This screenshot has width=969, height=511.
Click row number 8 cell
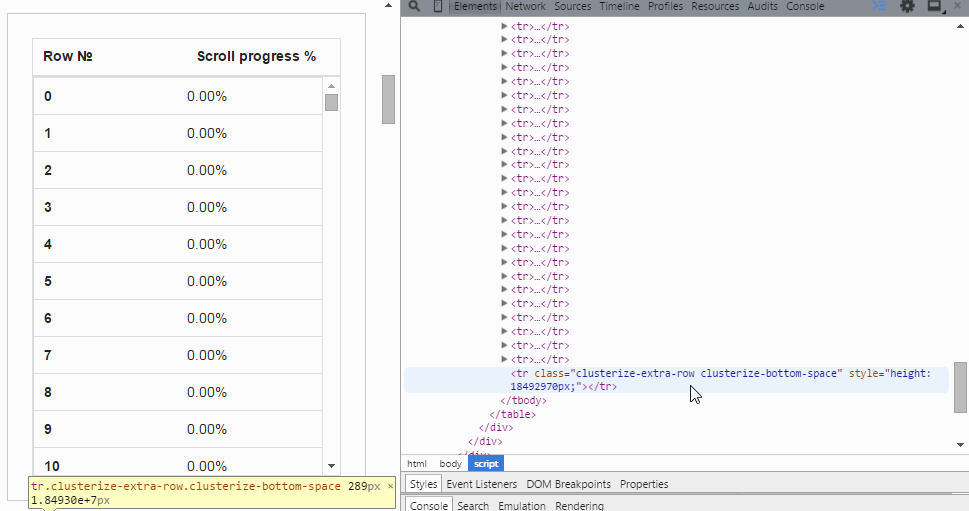click(48, 392)
